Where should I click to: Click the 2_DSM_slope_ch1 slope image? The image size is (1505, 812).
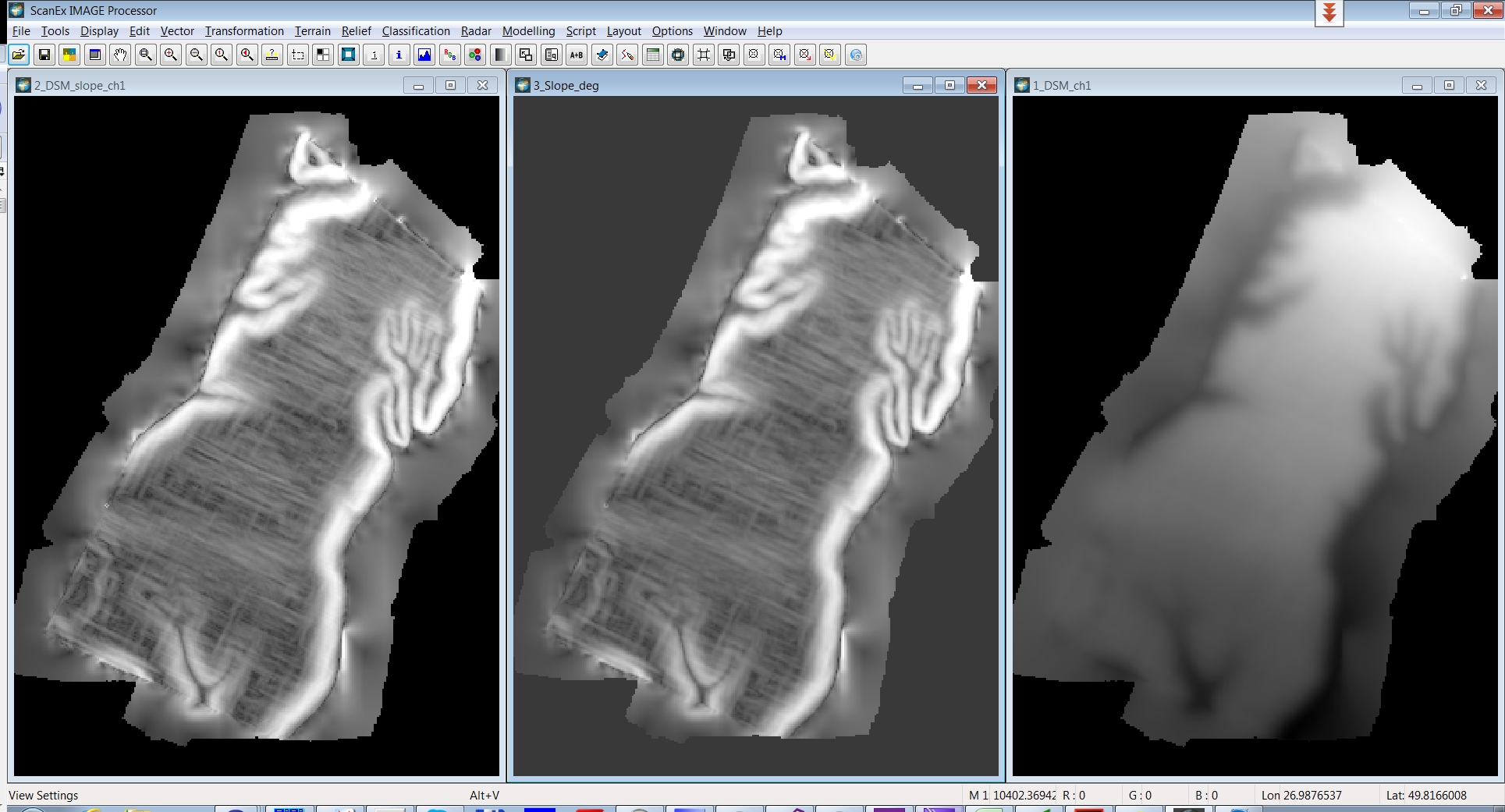pos(256,435)
